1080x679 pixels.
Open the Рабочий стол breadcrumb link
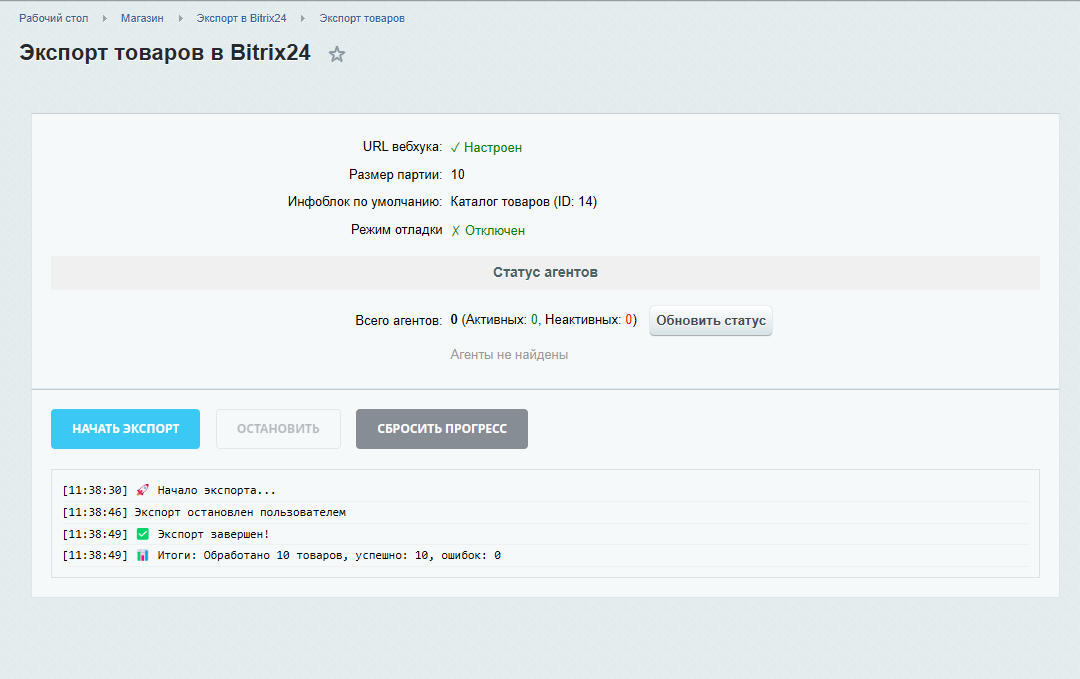tap(54, 18)
